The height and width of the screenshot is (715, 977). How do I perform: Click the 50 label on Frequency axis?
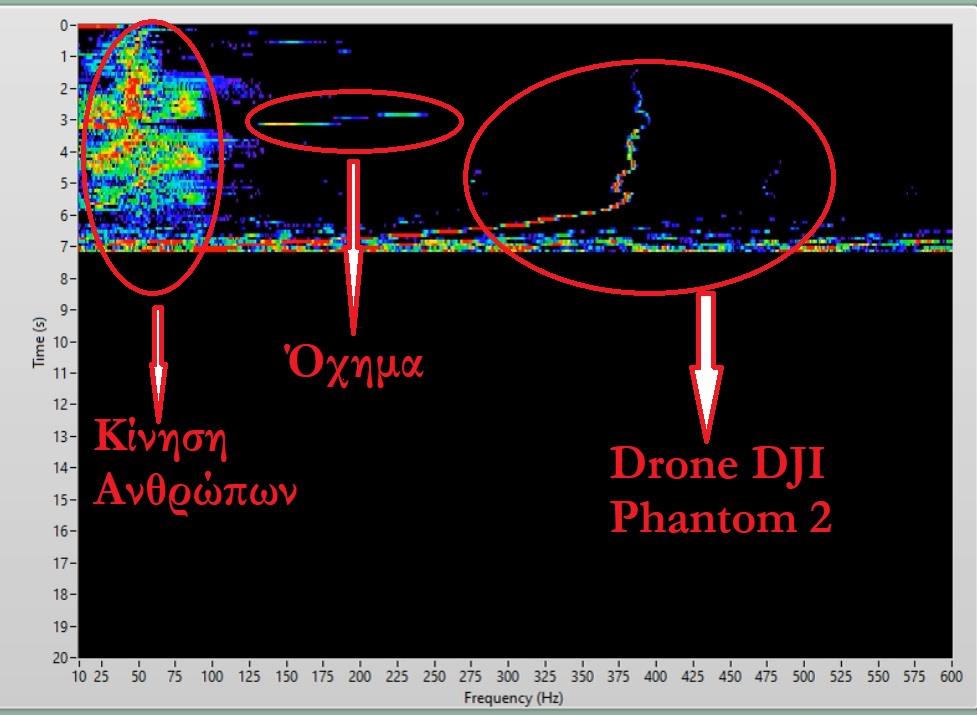(138, 677)
